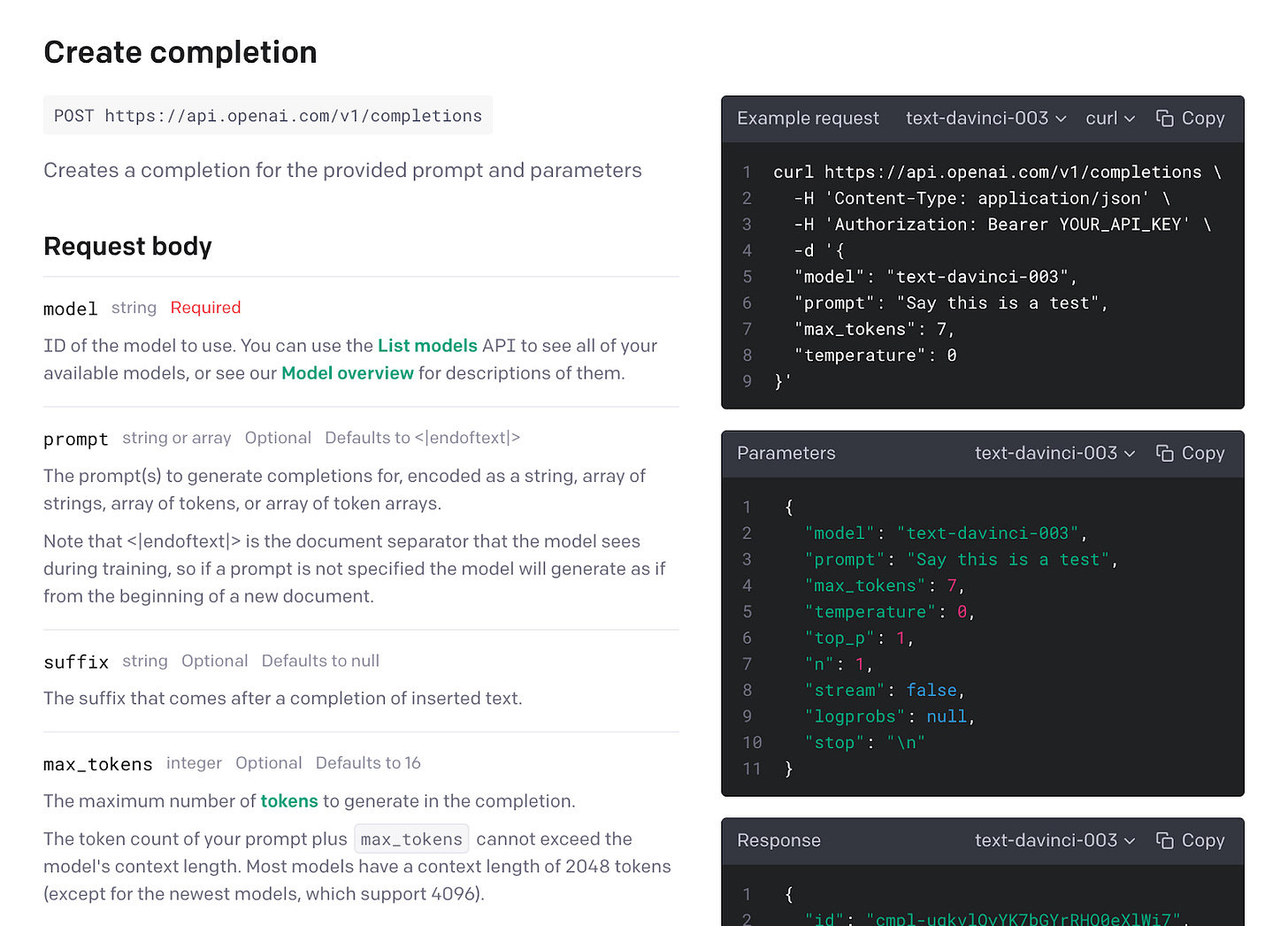
Task: Click 'Defaults to 16' text
Action: click(368, 763)
